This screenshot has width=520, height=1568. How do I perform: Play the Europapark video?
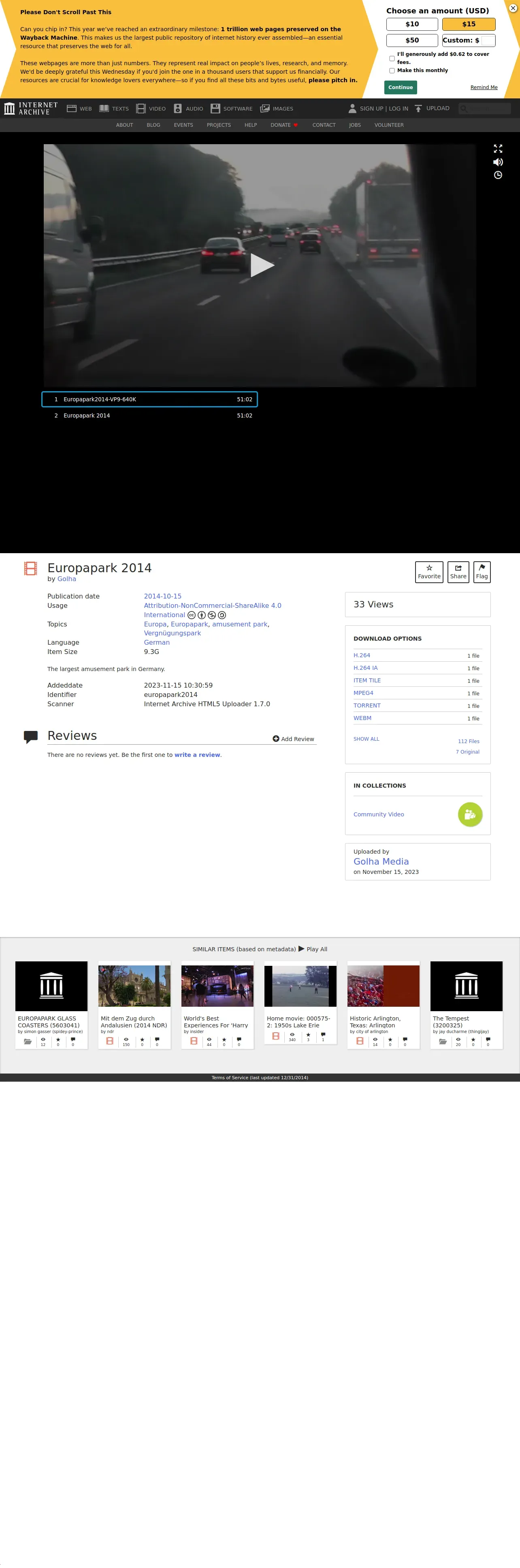[x=262, y=265]
